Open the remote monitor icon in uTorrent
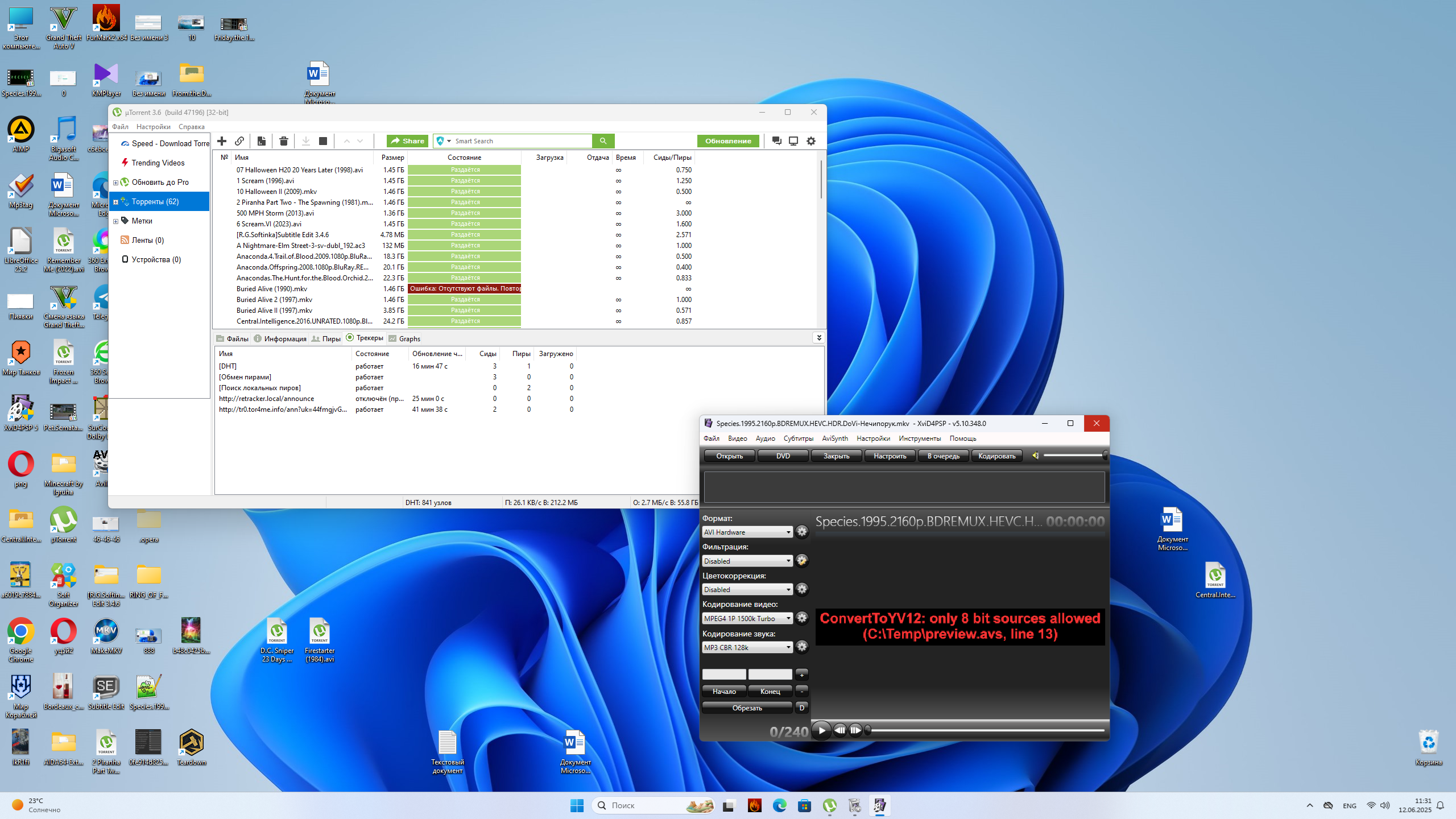Viewport: 1456px width, 819px height. coord(793,141)
